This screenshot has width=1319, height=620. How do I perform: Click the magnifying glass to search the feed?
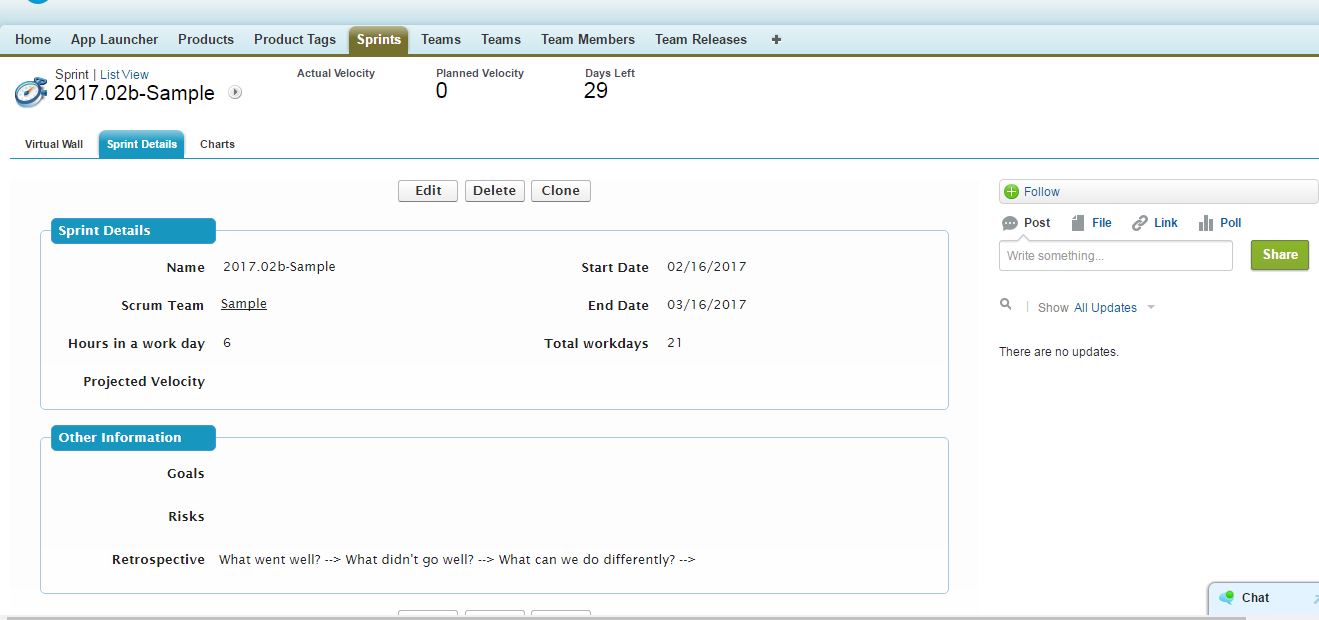point(1006,304)
